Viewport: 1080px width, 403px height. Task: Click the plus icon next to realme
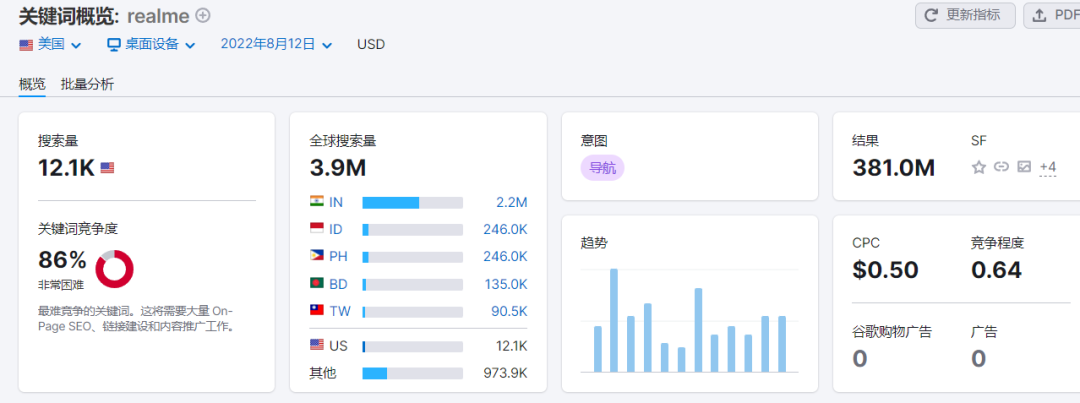point(203,15)
